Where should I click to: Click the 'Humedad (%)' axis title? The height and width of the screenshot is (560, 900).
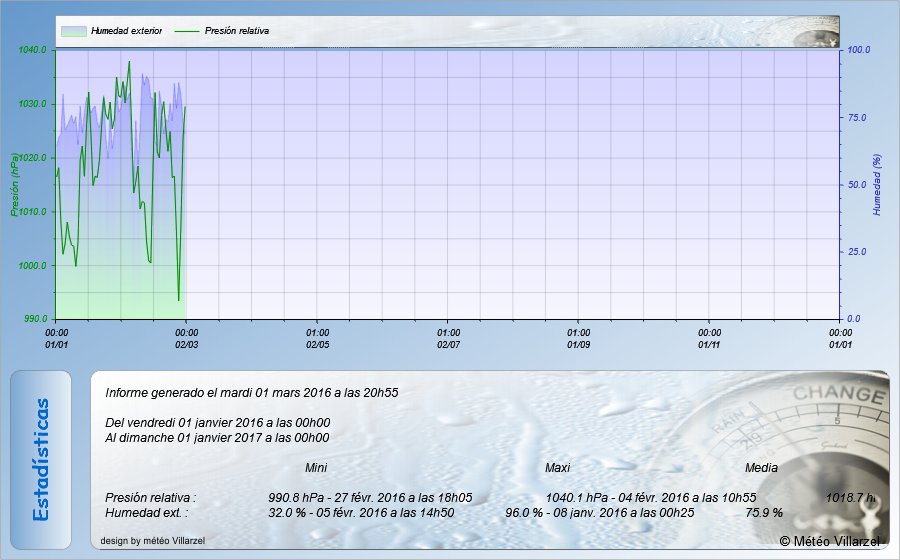(876, 185)
